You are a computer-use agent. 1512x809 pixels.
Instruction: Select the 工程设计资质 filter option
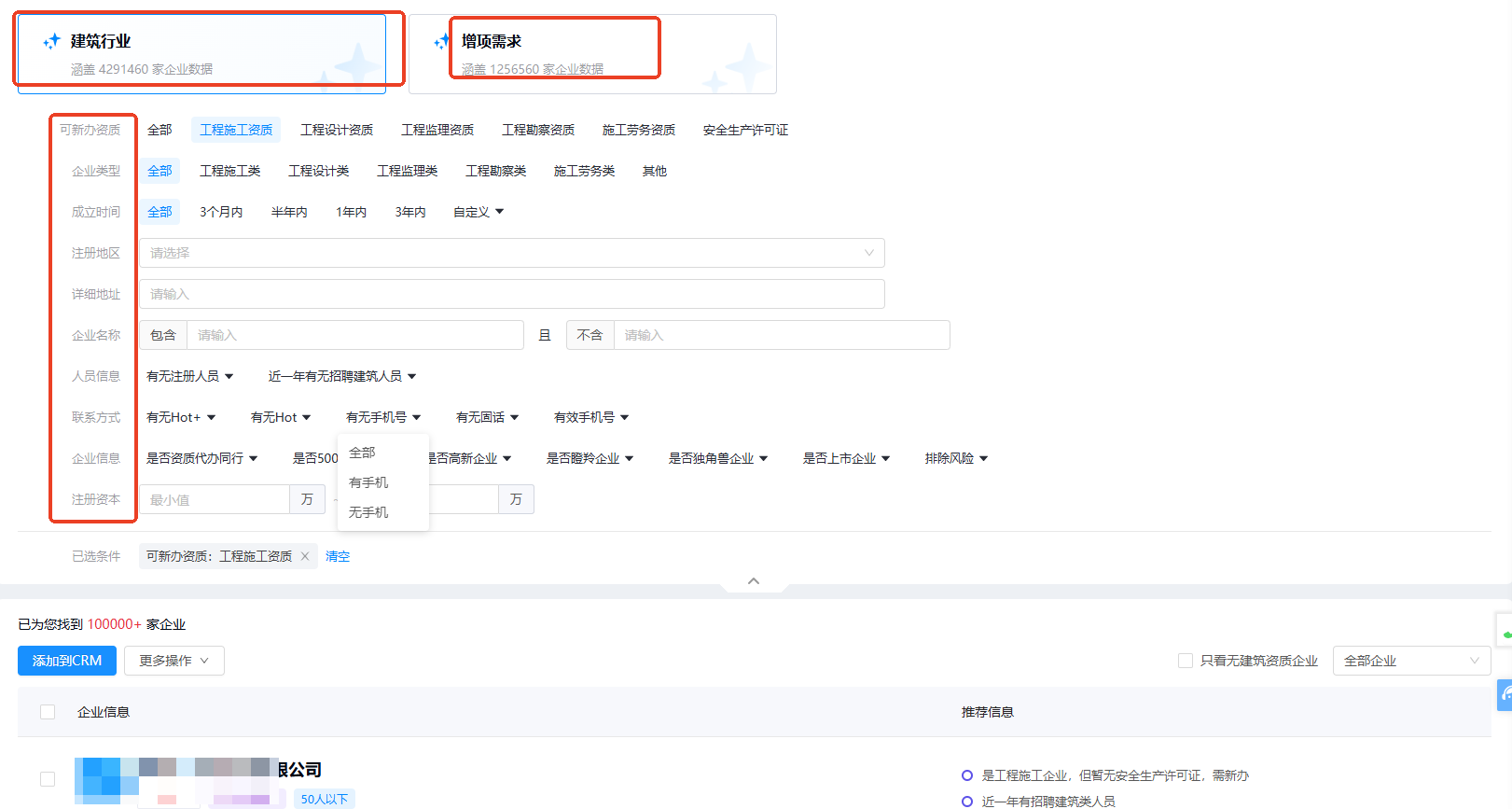click(x=337, y=130)
